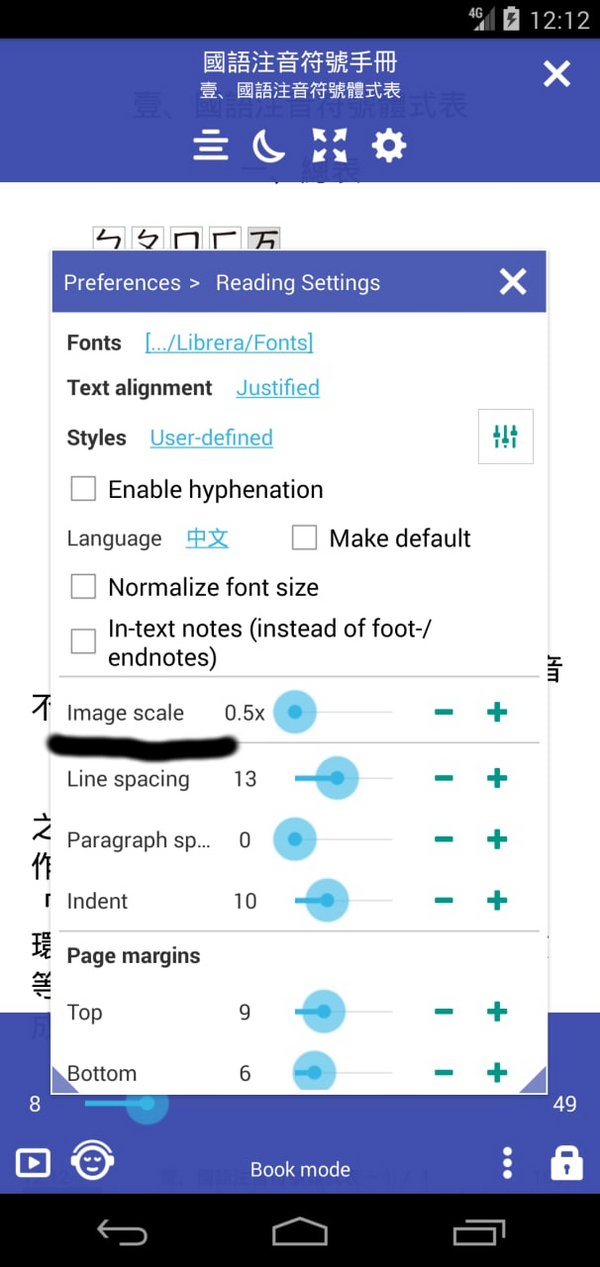The width and height of the screenshot is (600, 1267).
Task: Open the Justified text alignment selector
Action: [278, 388]
